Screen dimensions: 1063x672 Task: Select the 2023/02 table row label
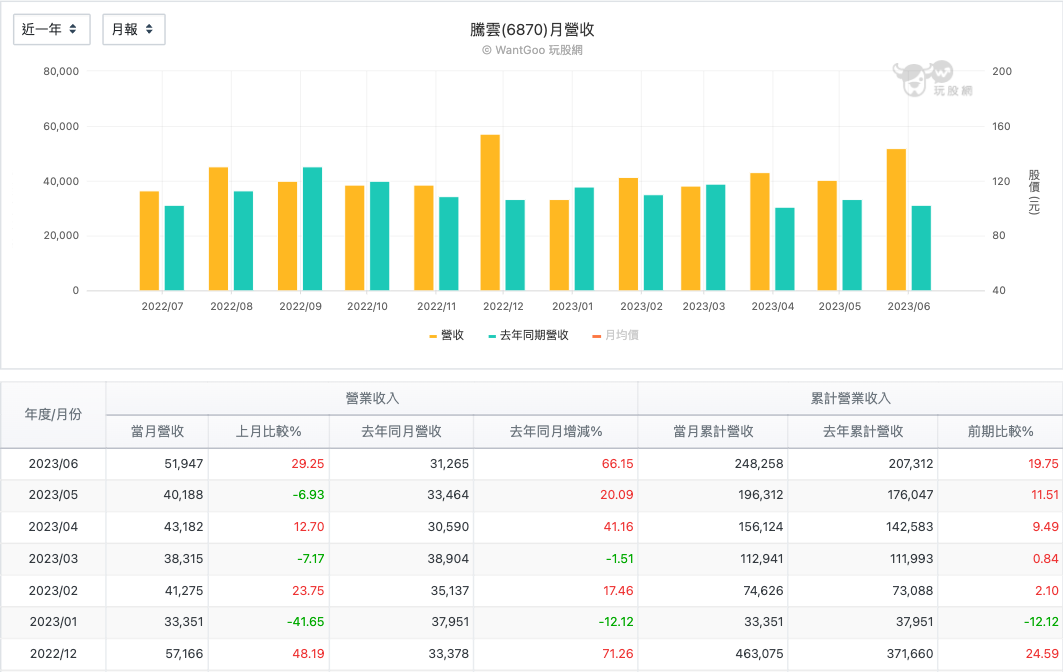(x=53, y=591)
